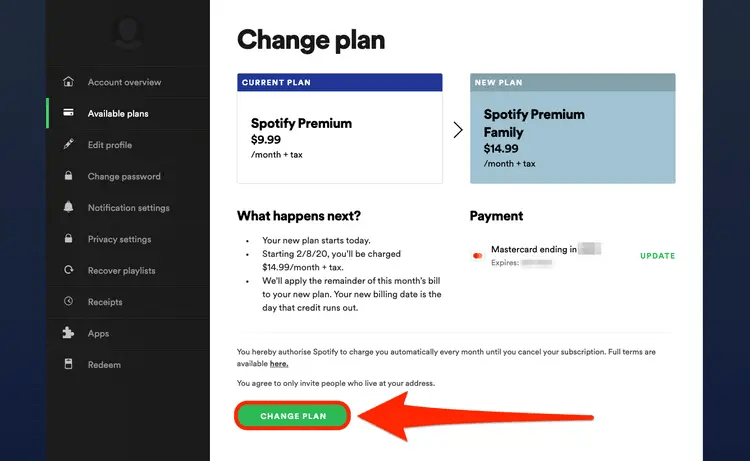Click the Account overview home icon
Image resolution: width=750 pixels, height=461 pixels.
(x=68, y=82)
